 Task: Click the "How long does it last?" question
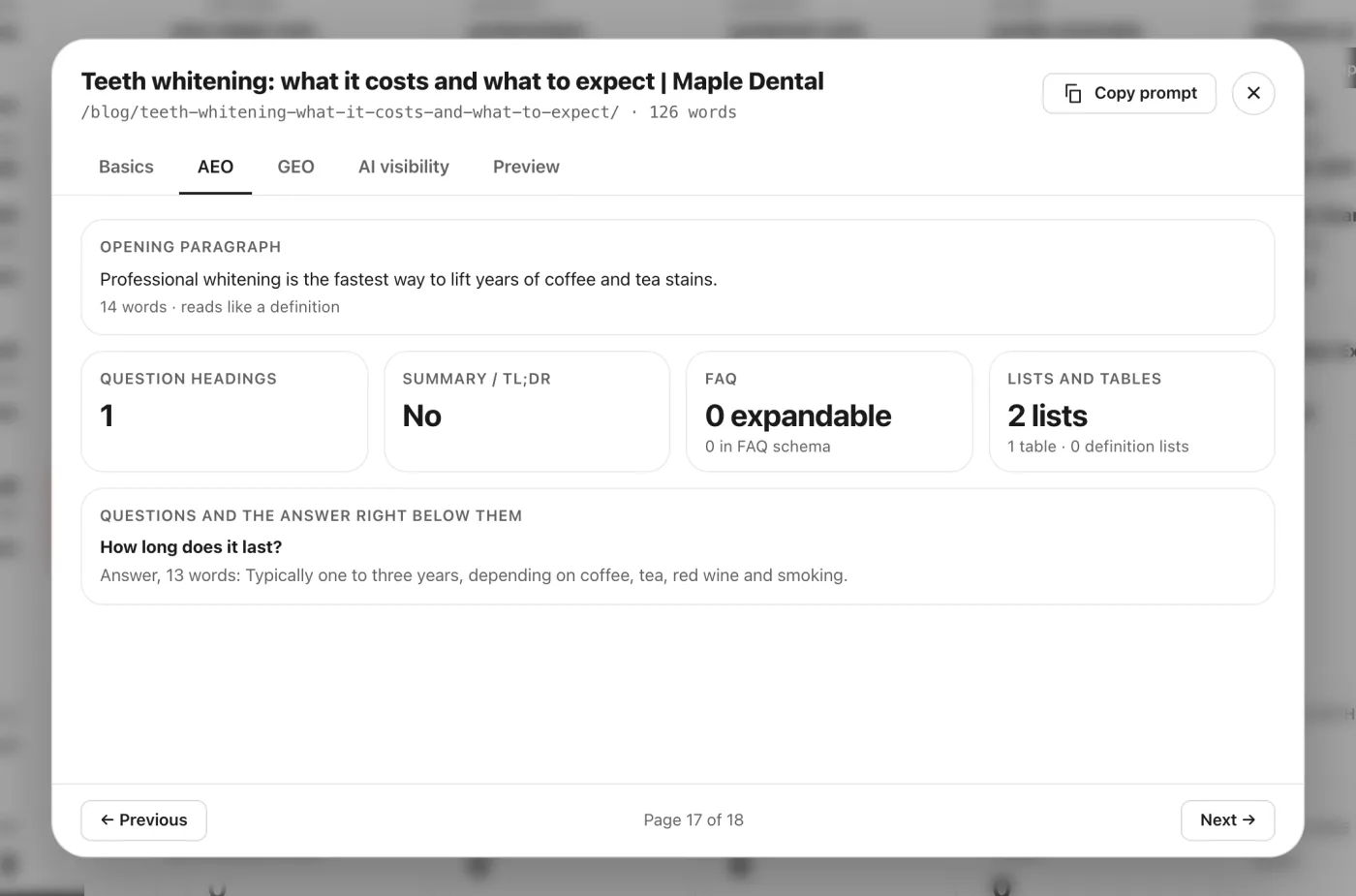[191, 547]
